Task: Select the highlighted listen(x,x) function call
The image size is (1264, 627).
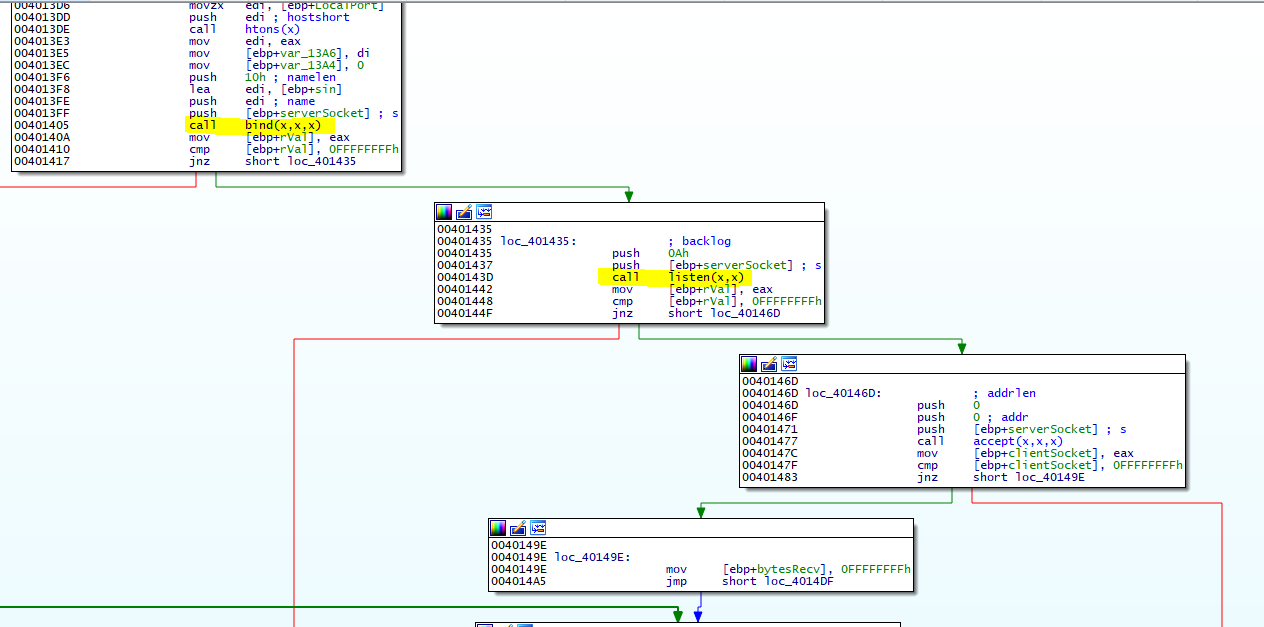Action: pyautogui.click(x=706, y=277)
